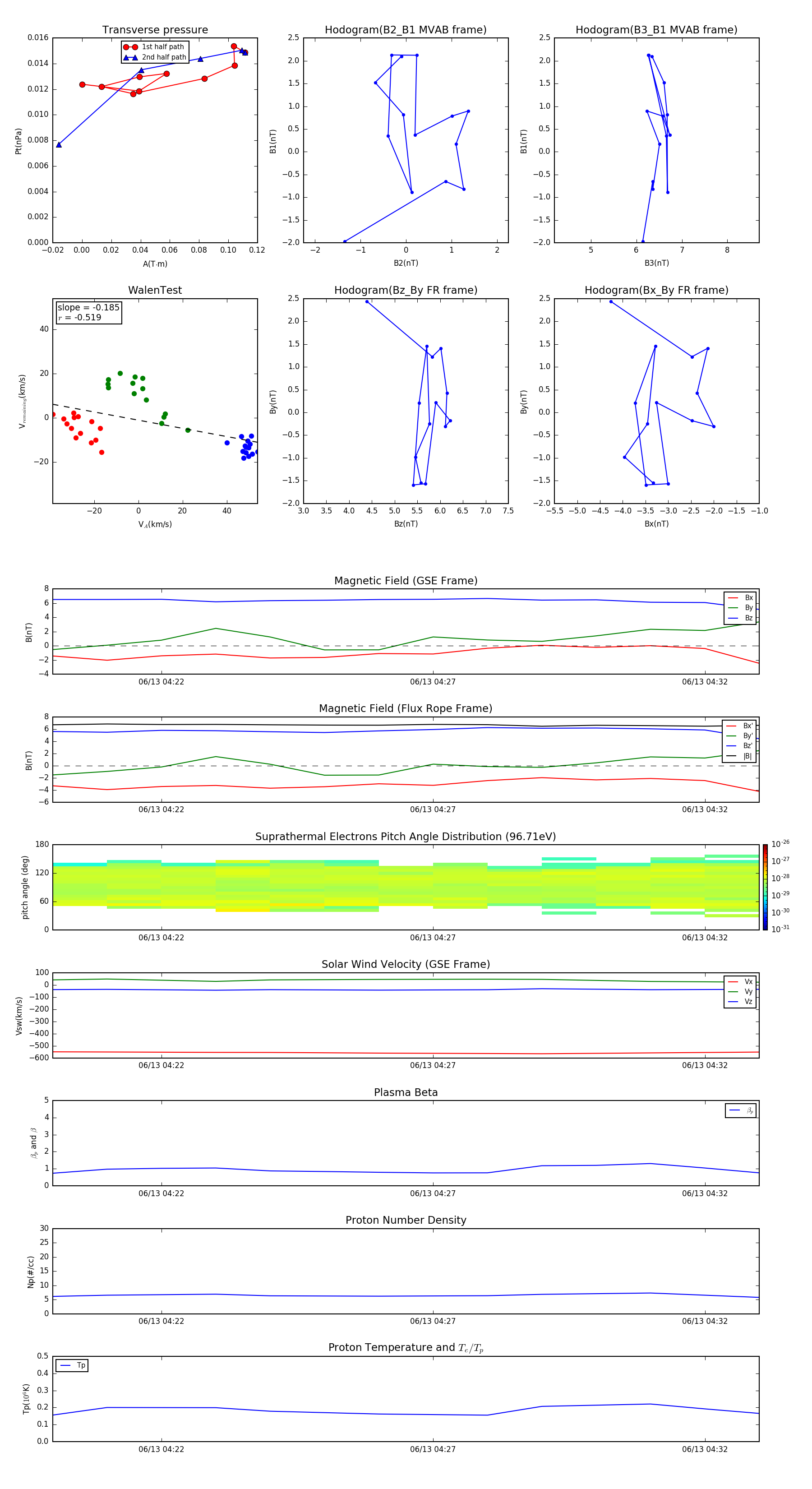Click the 10^-26 colorbar tick label
The image size is (812, 1489).
(780, 844)
